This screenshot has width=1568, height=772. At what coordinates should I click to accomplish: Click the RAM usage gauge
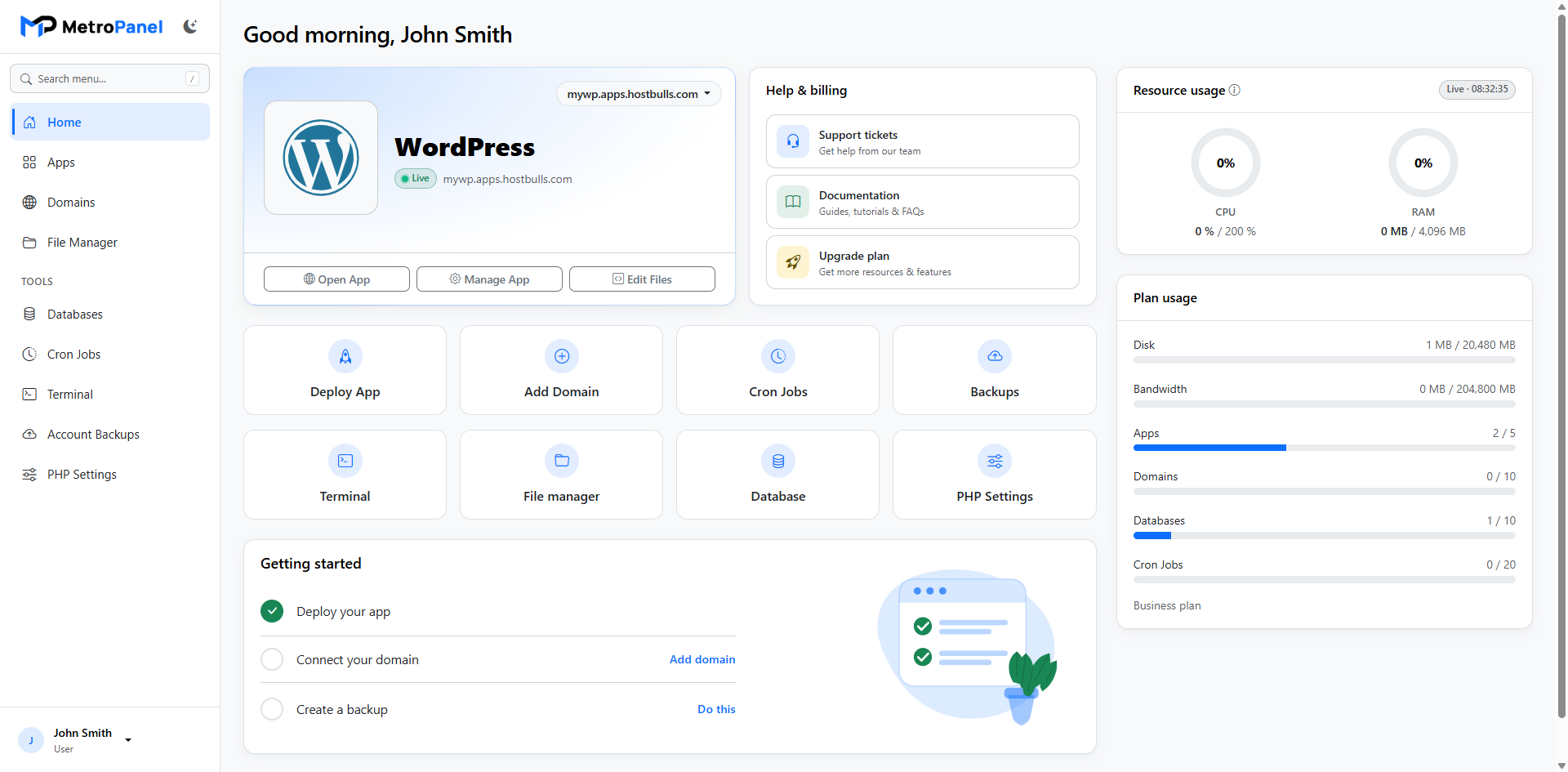[x=1423, y=163]
